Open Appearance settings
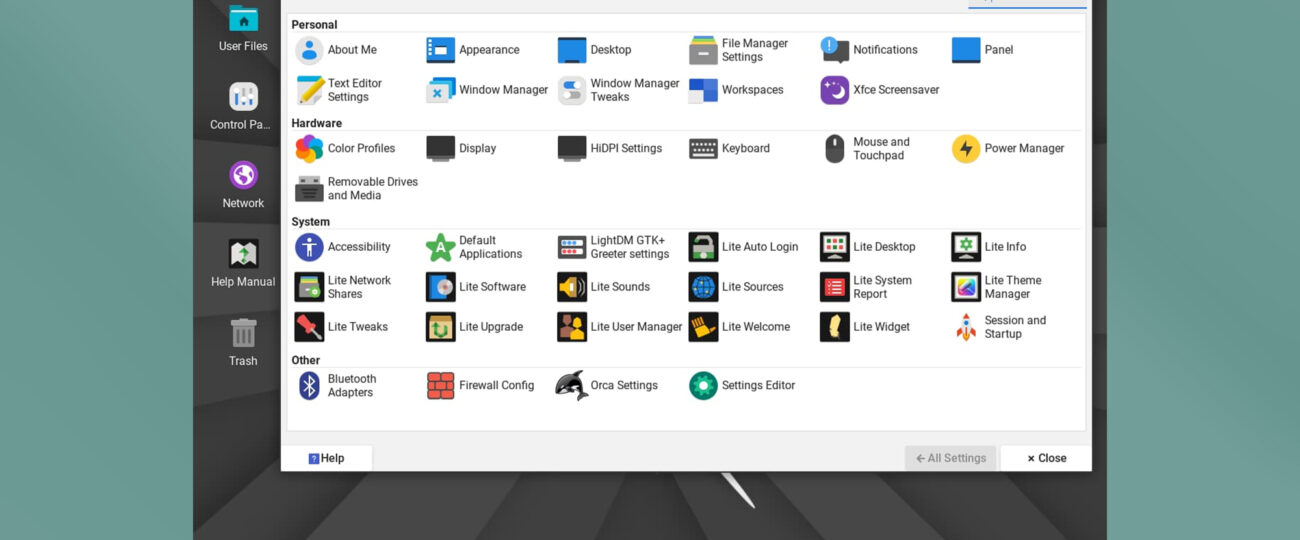This screenshot has height=540, width=1300. point(473,50)
